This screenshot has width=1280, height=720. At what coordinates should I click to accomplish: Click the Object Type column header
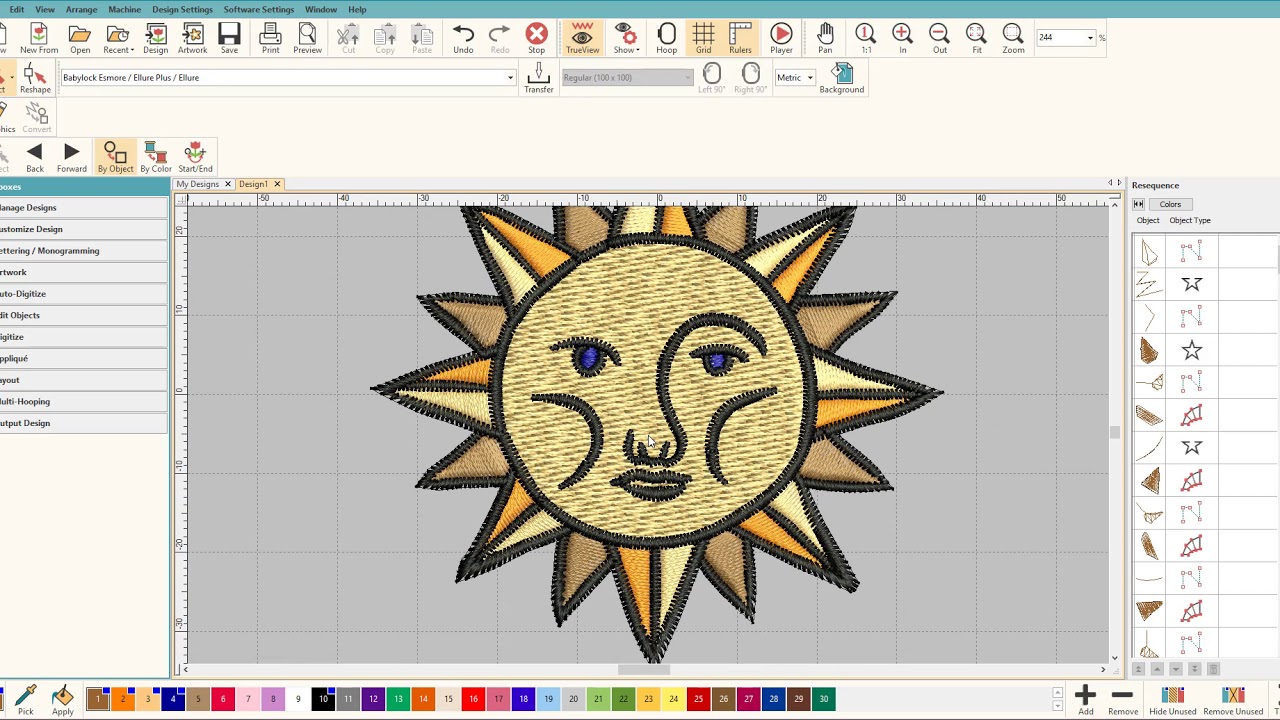(x=1190, y=220)
